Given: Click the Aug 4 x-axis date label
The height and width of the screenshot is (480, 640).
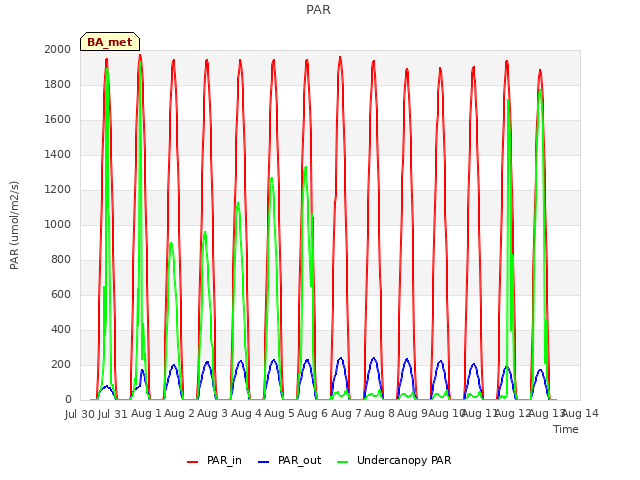Looking at the screenshot, I should (246, 414).
